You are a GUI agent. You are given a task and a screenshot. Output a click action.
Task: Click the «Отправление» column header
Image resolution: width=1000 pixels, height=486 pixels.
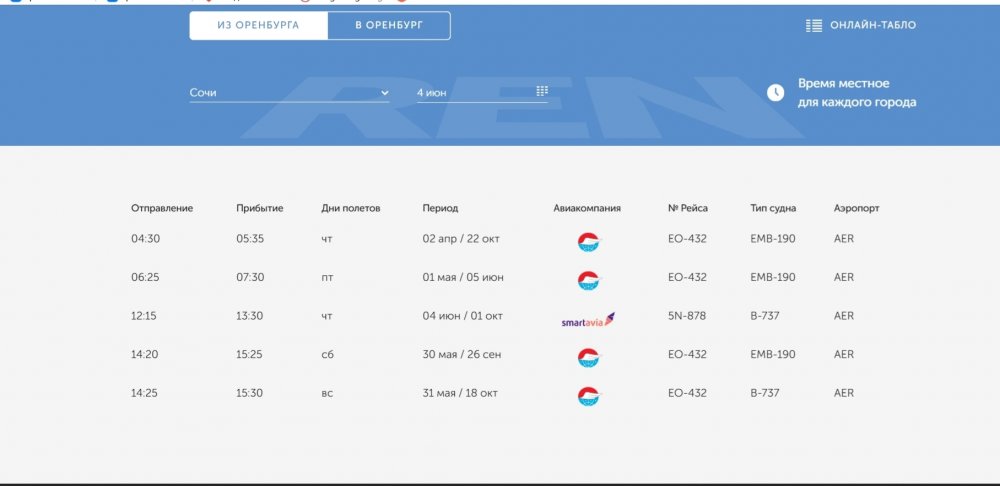[x=162, y=208]
